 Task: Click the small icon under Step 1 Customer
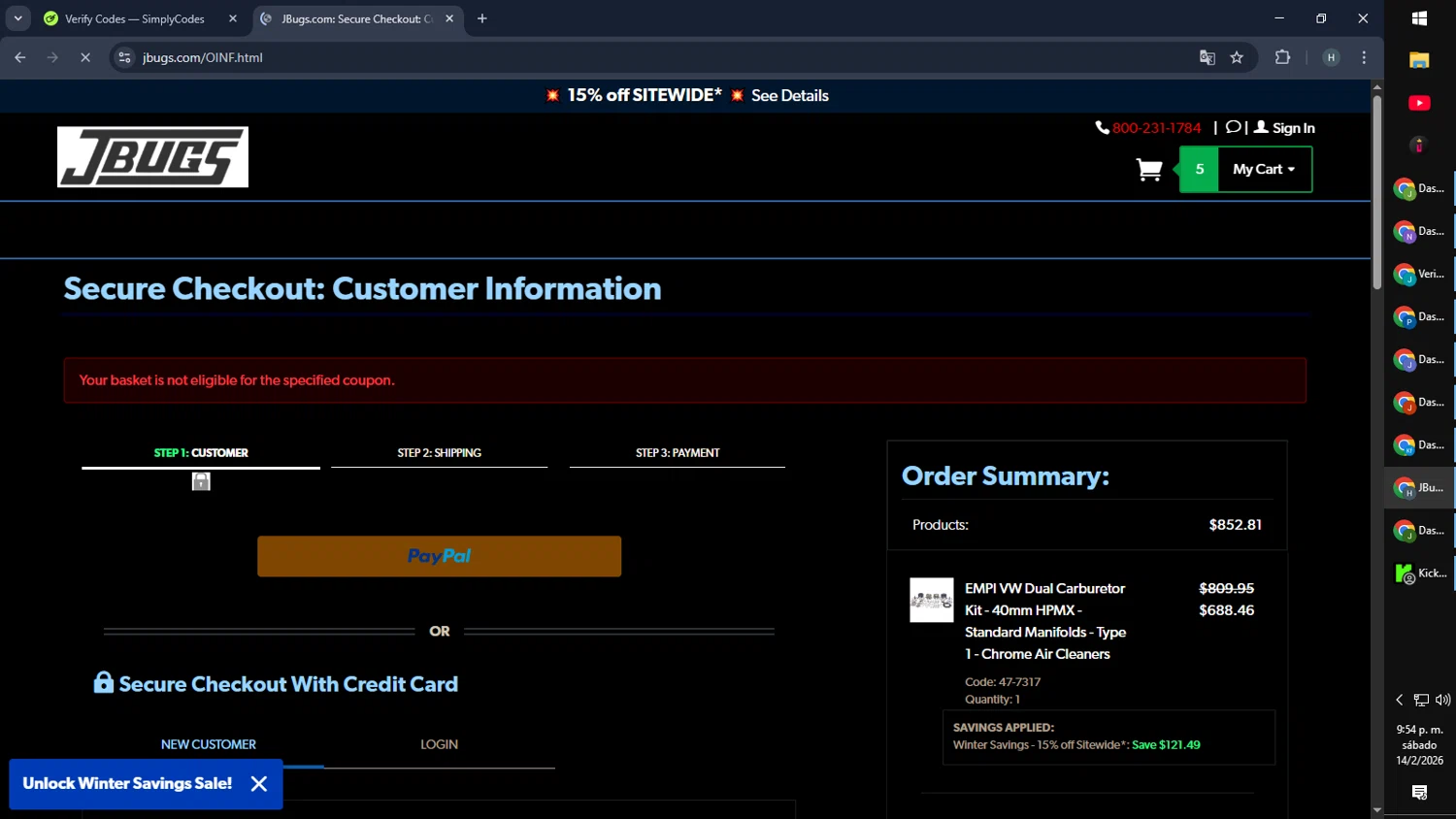[201, 481]
